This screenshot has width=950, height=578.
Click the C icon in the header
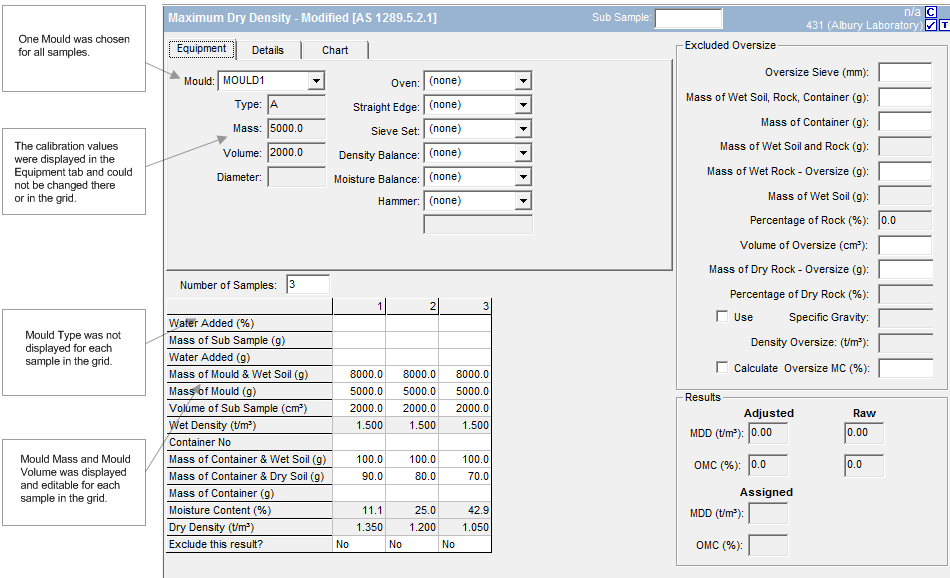[931, 11]
